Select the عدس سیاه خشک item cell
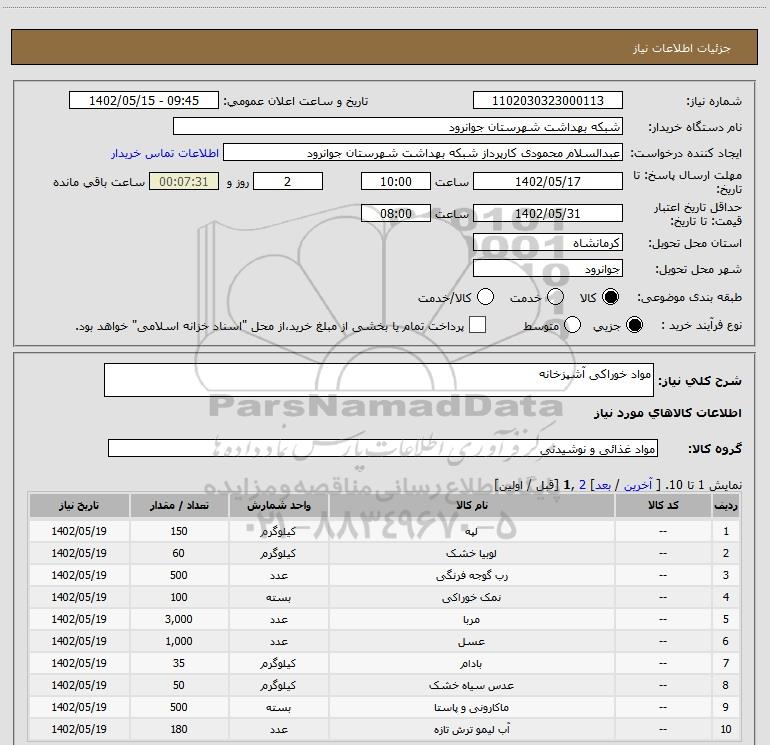The height and width of the screenshot is (745, 770). (471, 686)
